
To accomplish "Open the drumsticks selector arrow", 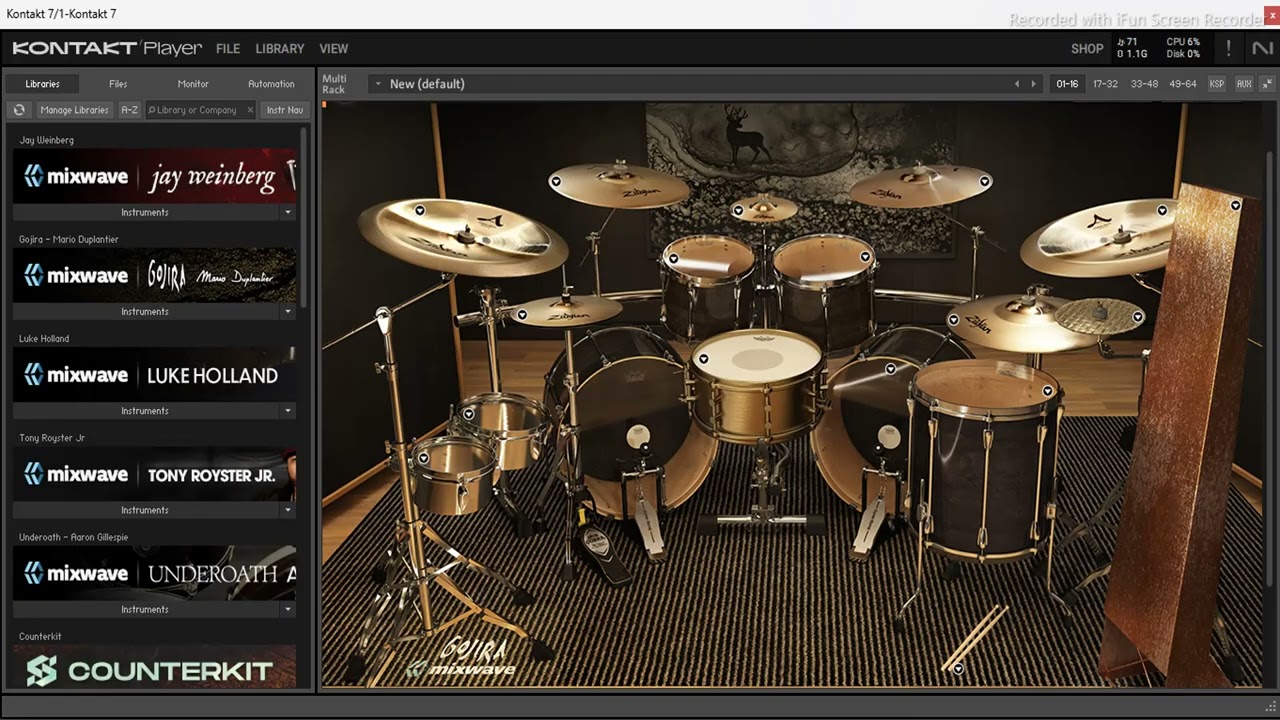I will (957, 669).
